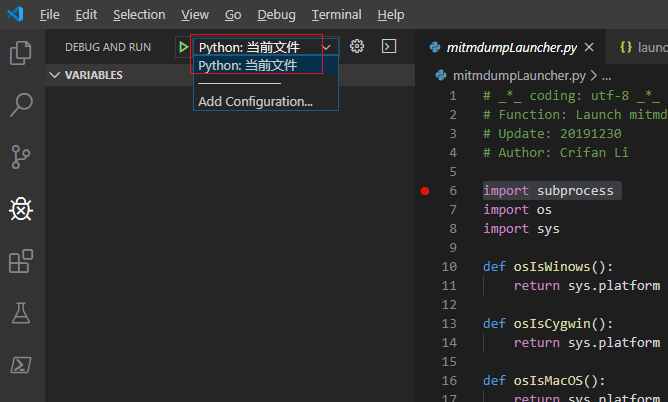Open the Debug Console icon

tap(389, 47)
